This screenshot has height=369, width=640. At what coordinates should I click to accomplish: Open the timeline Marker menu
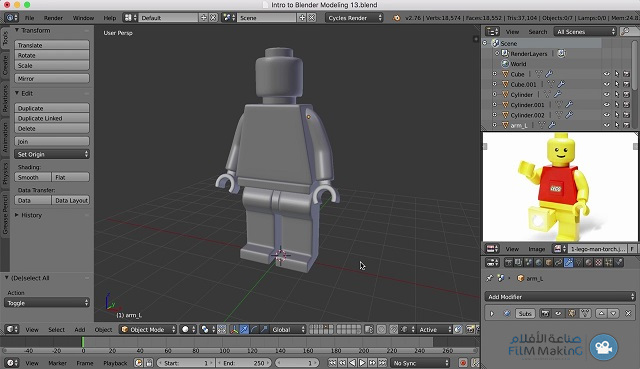click(57, 363)
